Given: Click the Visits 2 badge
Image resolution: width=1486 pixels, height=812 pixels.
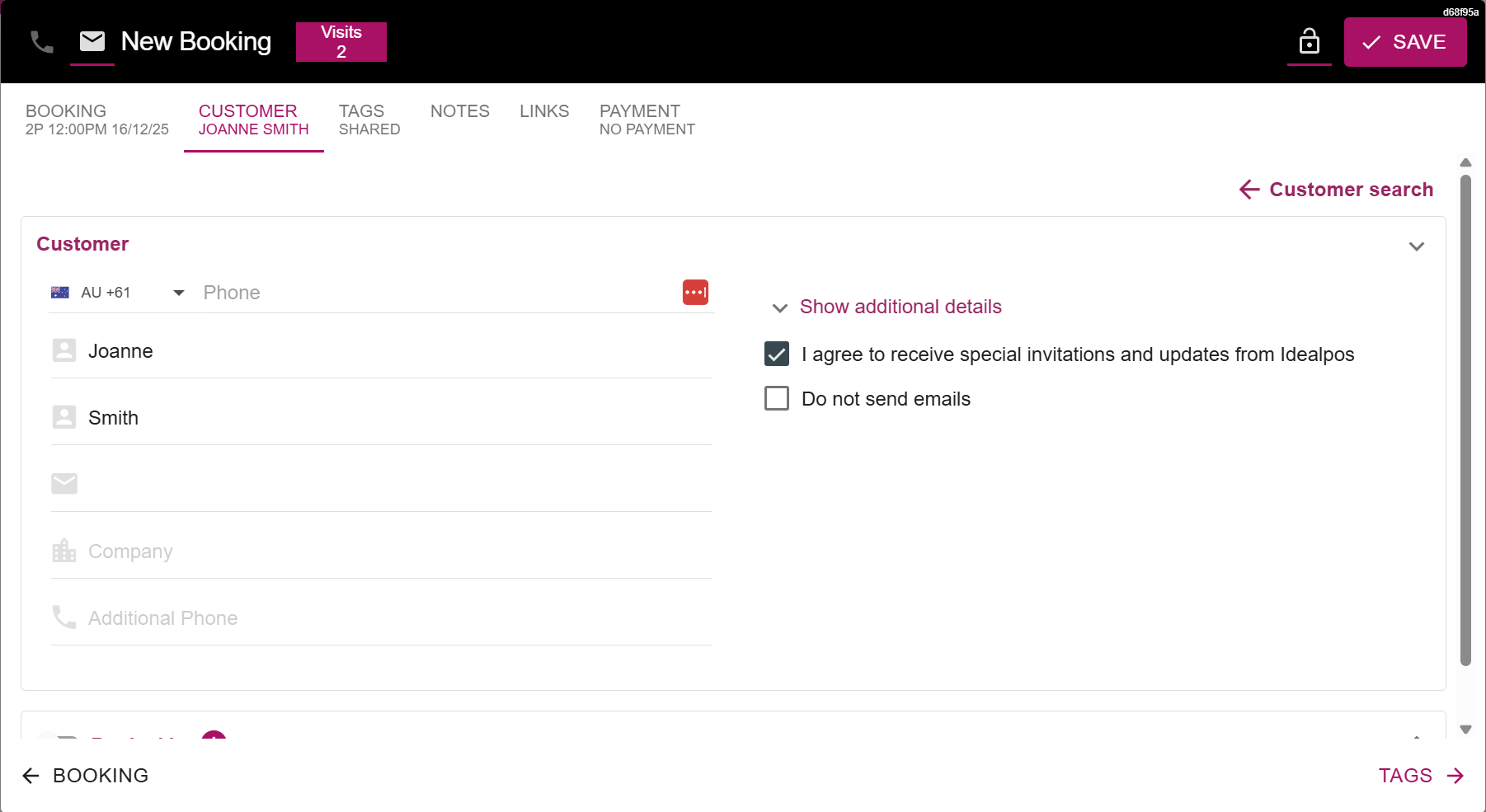Looking at the screenshot, I should tap(341, 42).
